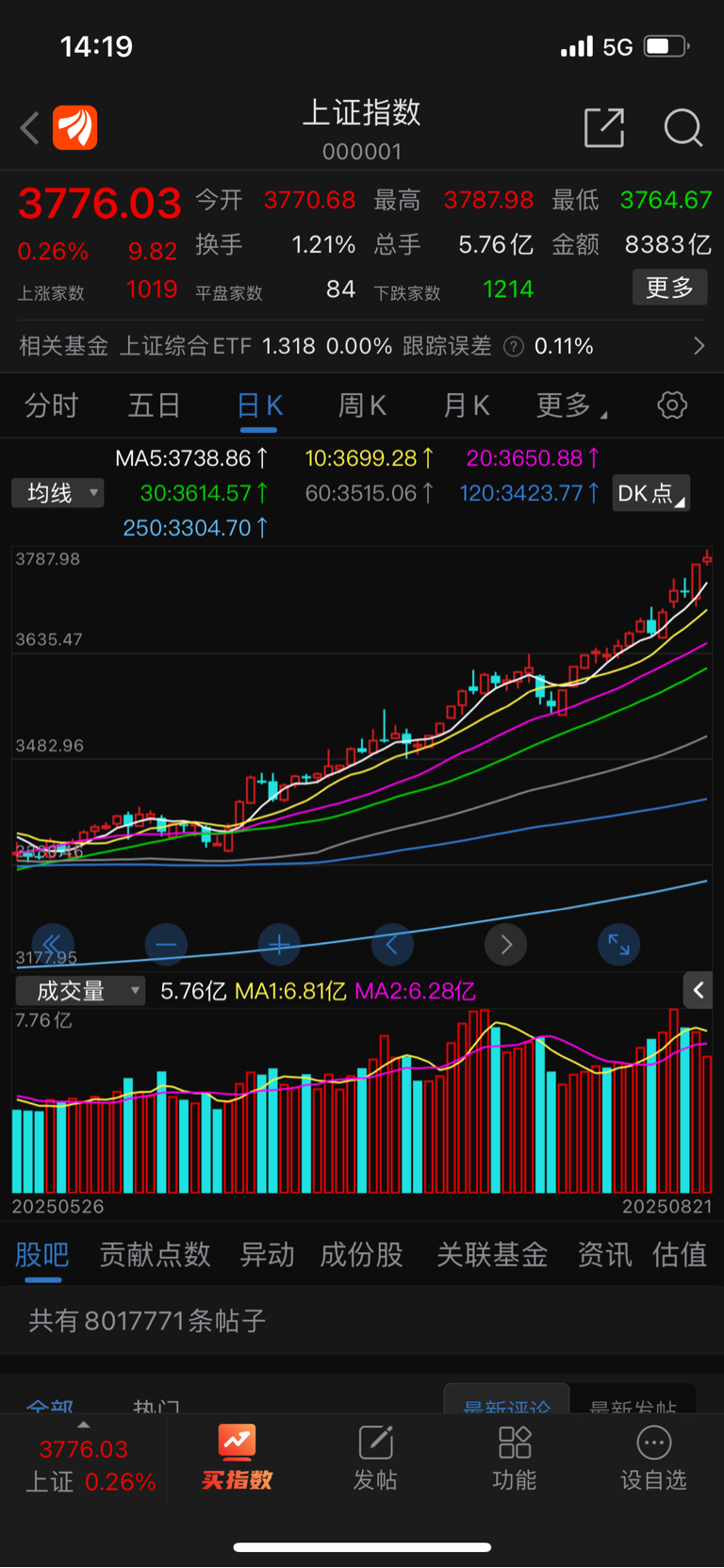Screen dimensions: 724x1568
Task: Open the 成交量 indicator dropdown
Action: coord(80,991)
